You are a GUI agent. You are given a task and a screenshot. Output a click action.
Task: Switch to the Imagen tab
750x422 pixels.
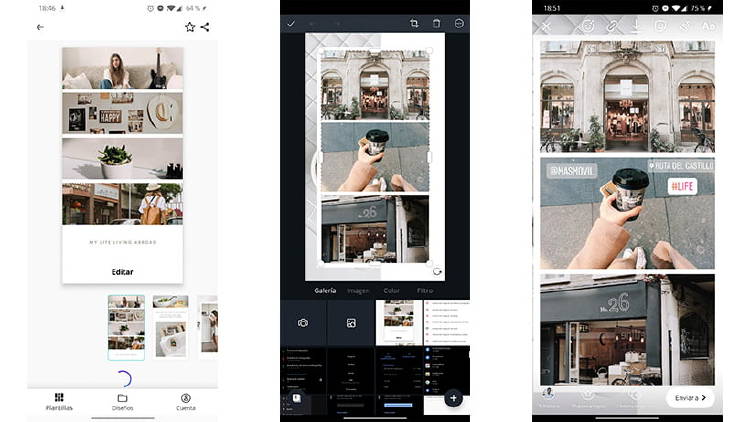[x=358, y=290]
